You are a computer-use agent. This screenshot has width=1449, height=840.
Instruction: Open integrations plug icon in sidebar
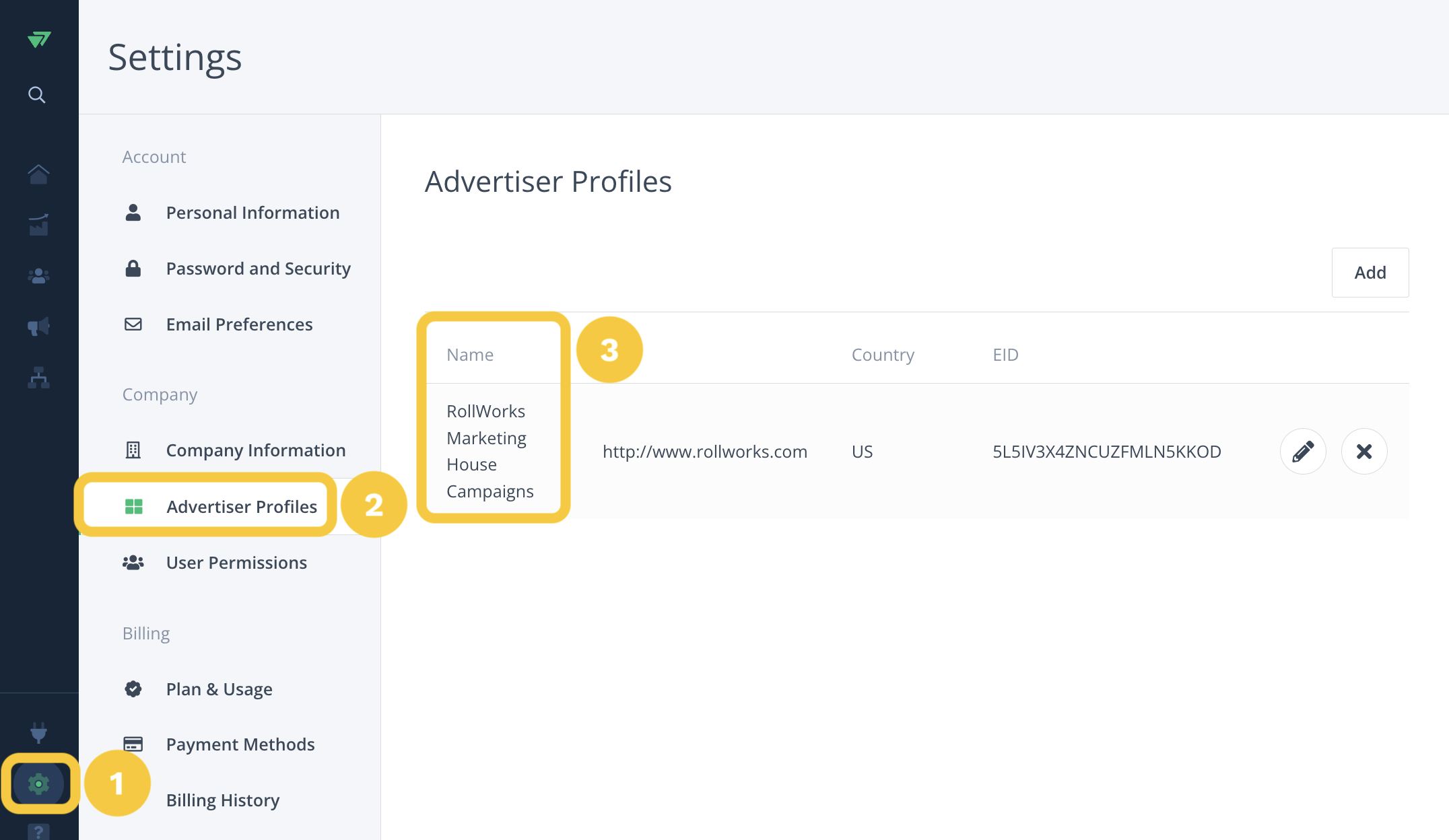point(38,732)
